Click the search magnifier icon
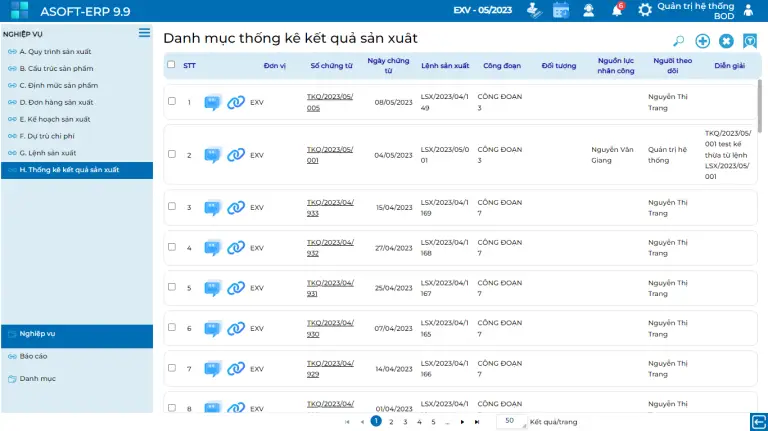Screen dimensions: 768x431 tap(679, 41)
